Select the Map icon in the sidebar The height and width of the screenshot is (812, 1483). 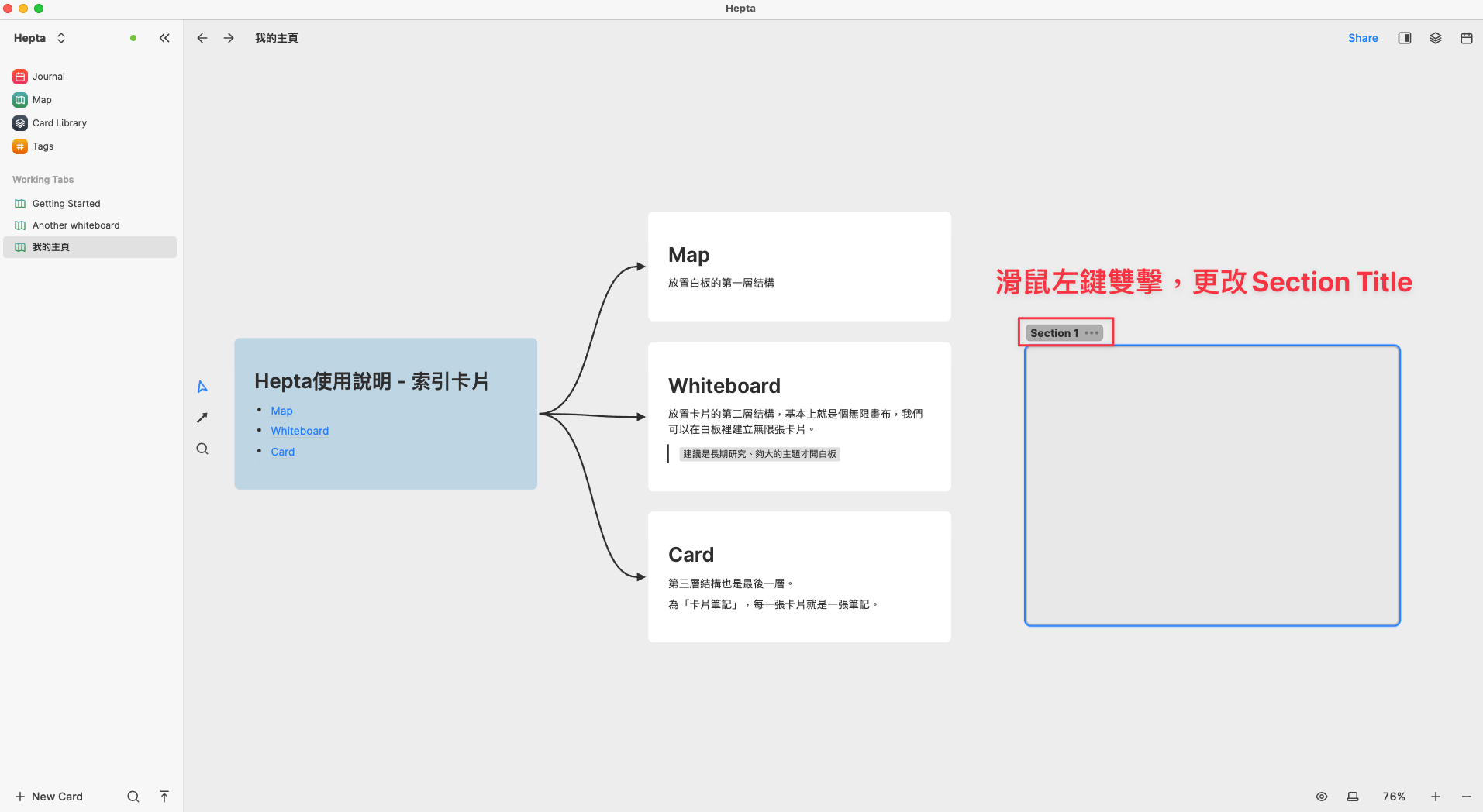tap(42, 99)
